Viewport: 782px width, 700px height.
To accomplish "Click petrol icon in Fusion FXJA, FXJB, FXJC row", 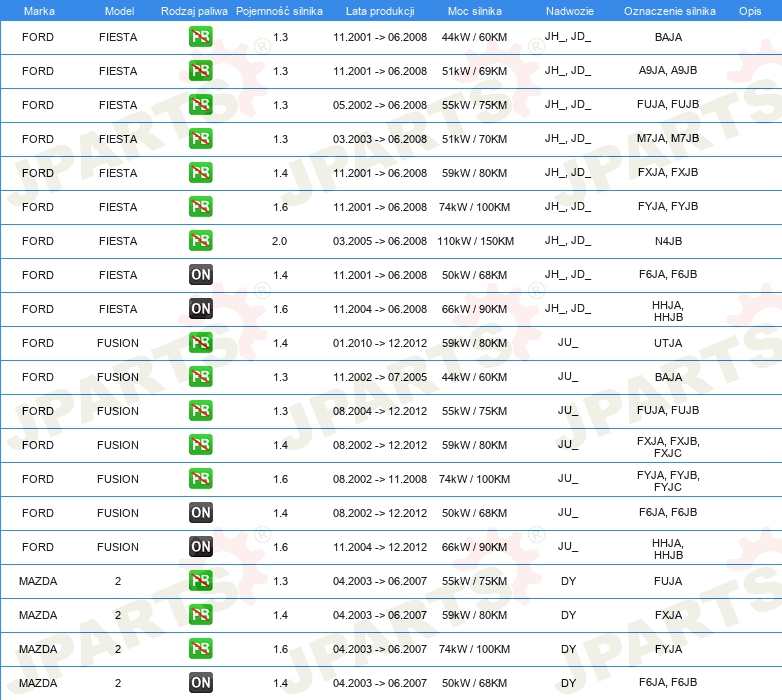I will [x=200, y=445].
